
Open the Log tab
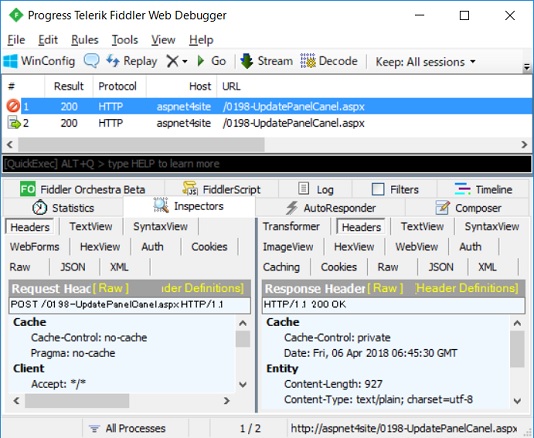pyautogui.click(x=316, y=189)
